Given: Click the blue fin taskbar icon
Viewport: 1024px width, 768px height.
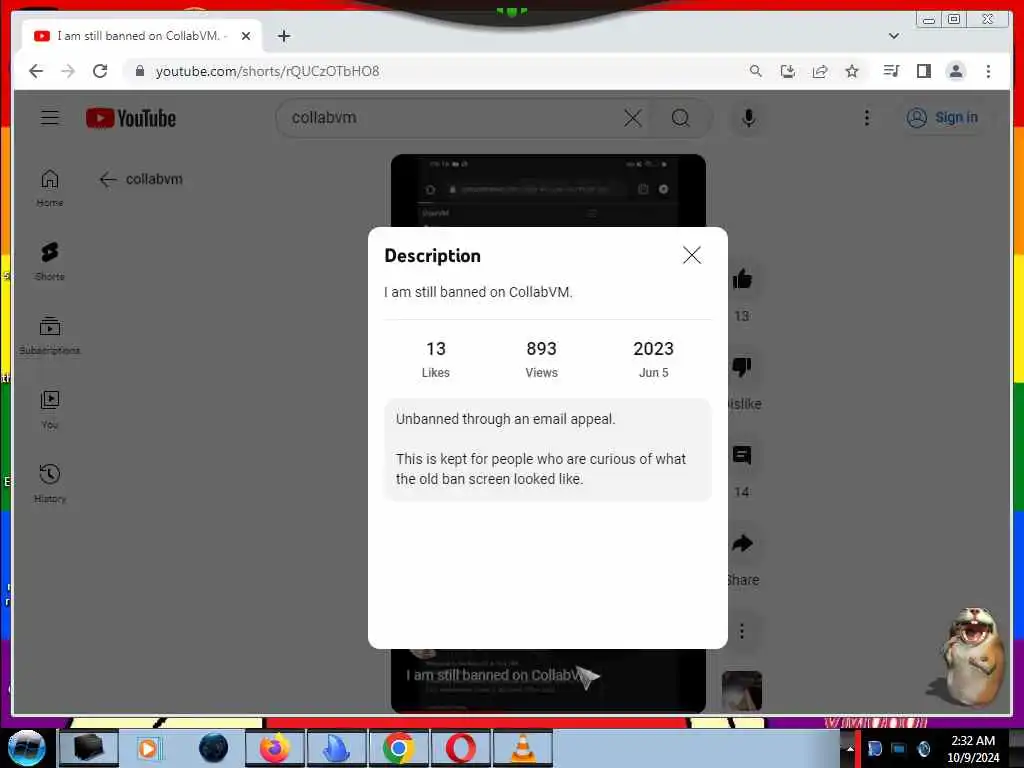Looking at the screenshot, I should point(336,748).
